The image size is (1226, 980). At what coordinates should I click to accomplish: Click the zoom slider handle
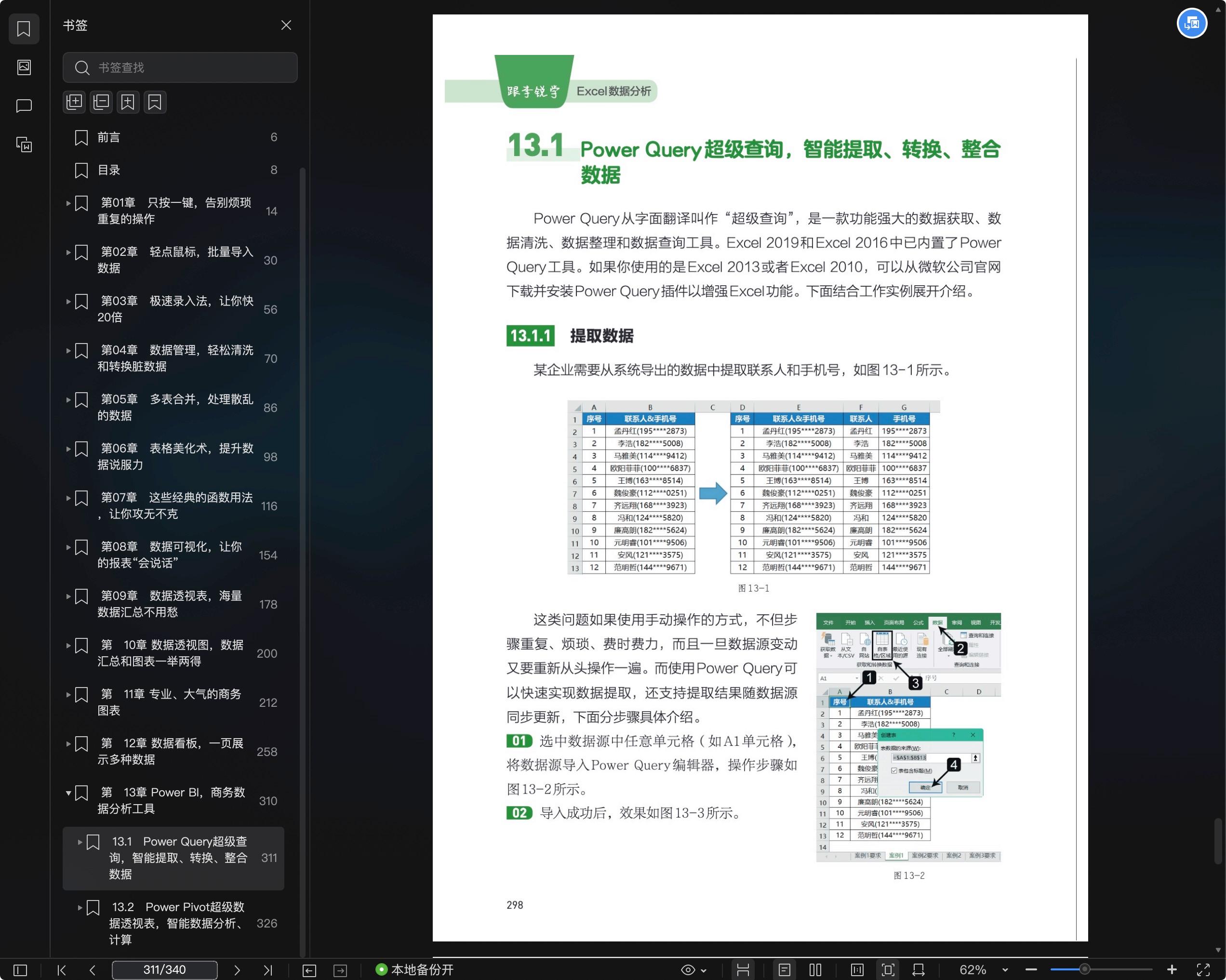tap(1084, 969)
